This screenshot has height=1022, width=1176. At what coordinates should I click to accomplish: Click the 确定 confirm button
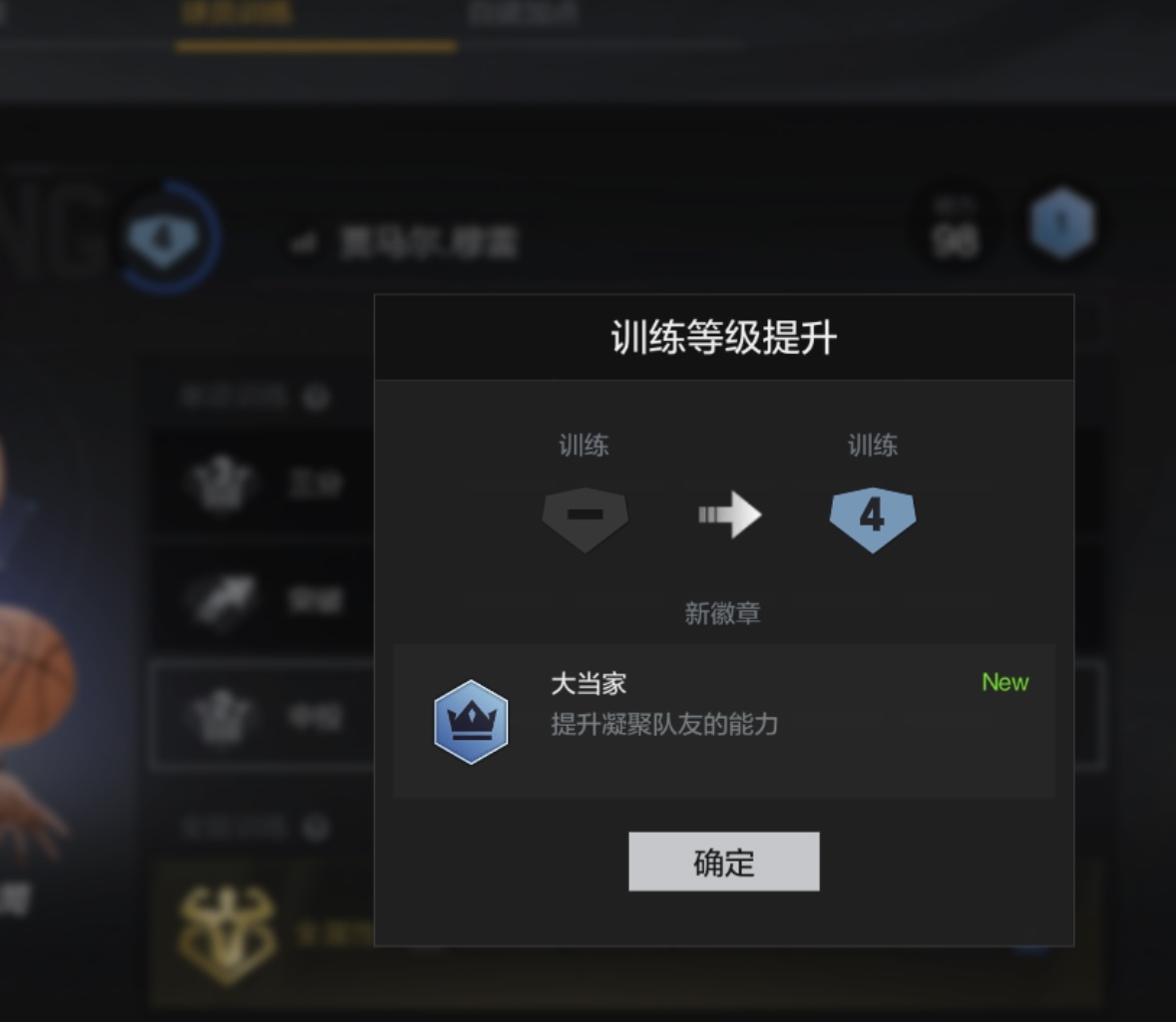[x=724, y=861]
